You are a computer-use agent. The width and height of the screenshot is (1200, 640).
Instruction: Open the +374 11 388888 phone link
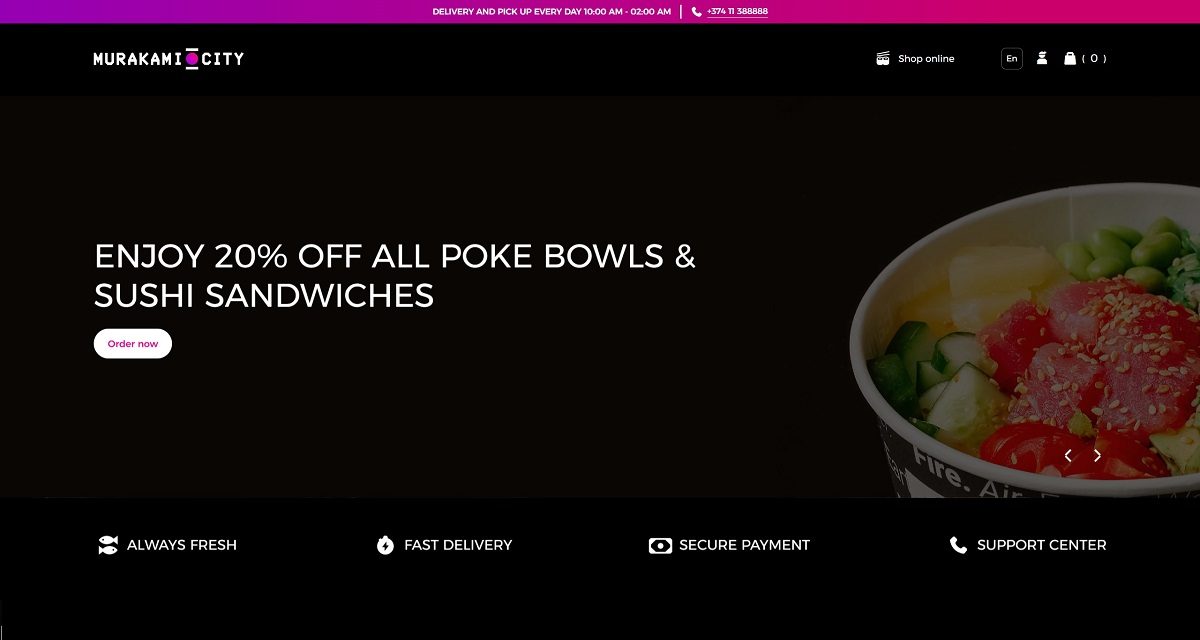pyautogui.click(x=737, y=12)
